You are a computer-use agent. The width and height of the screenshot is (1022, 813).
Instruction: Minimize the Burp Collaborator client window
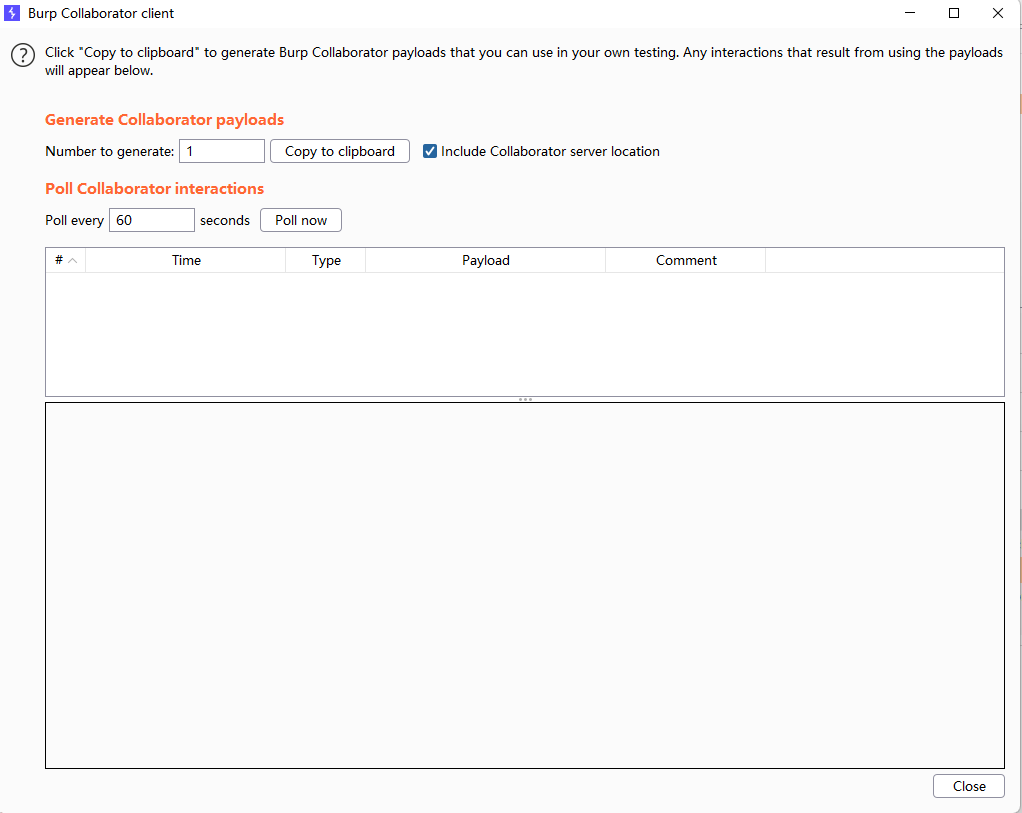coord(910,13)
